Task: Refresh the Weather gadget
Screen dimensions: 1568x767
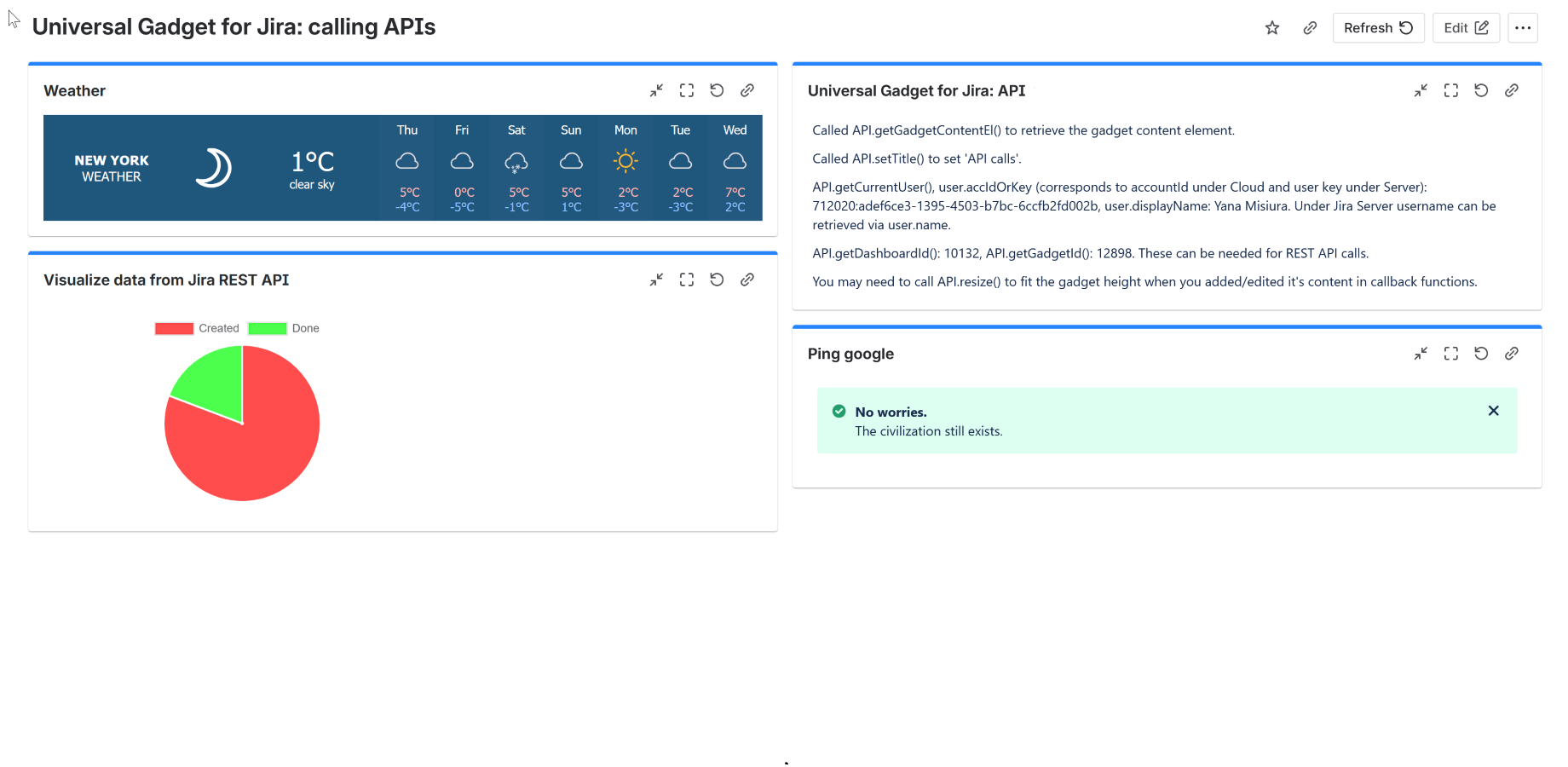Action: point(717,90)
